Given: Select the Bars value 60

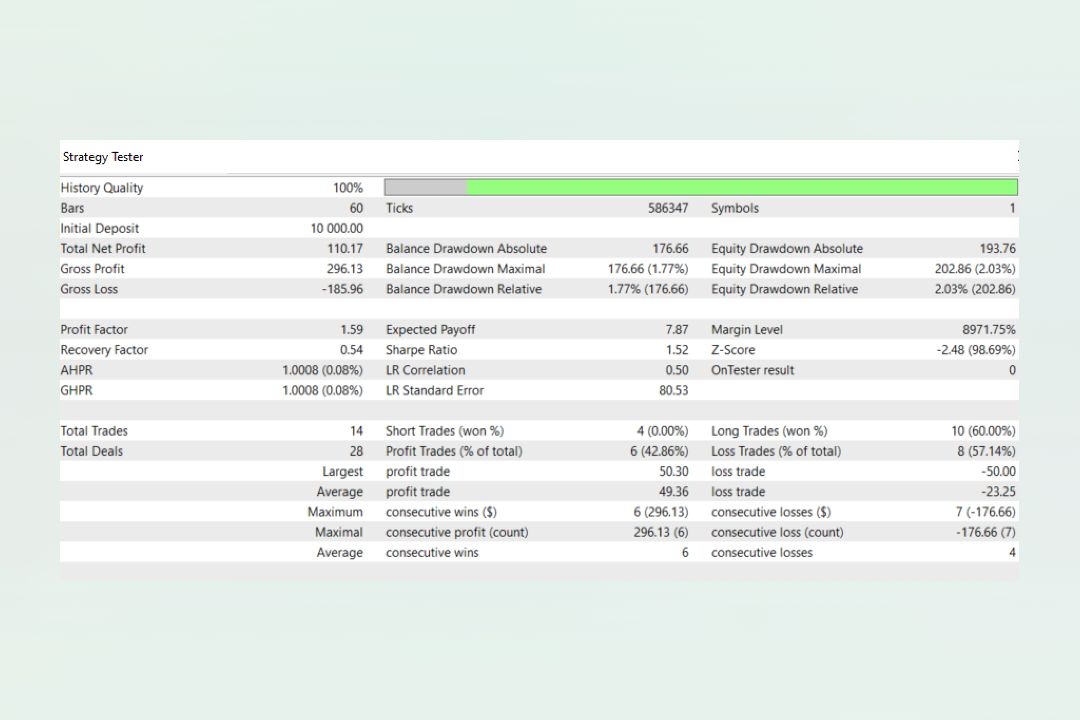Looking at the screenshot, I should pos(355,208).
